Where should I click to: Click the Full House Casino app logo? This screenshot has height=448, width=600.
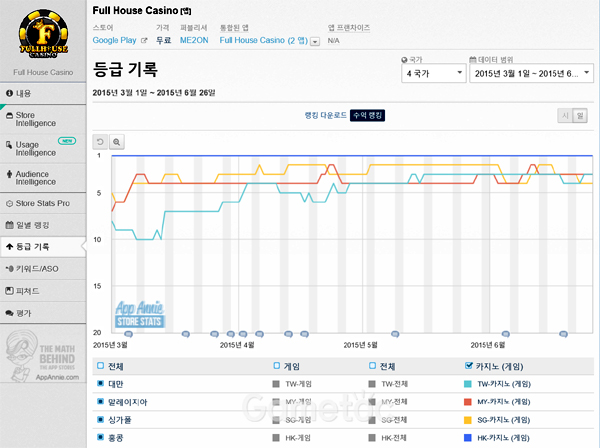coord(42,34)
